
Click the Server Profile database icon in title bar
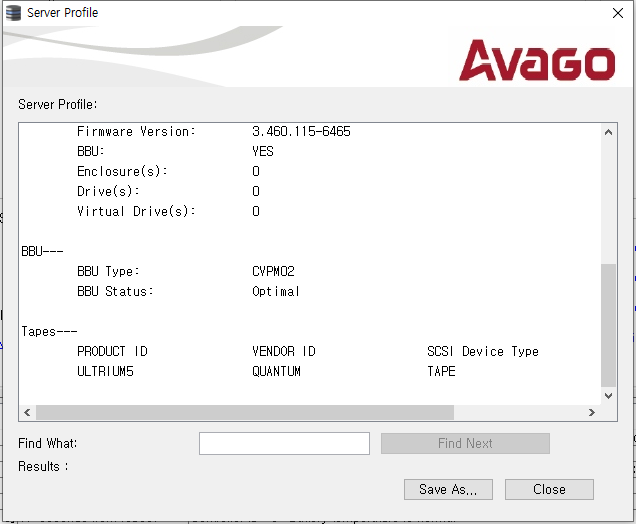(x=13, y=13)
